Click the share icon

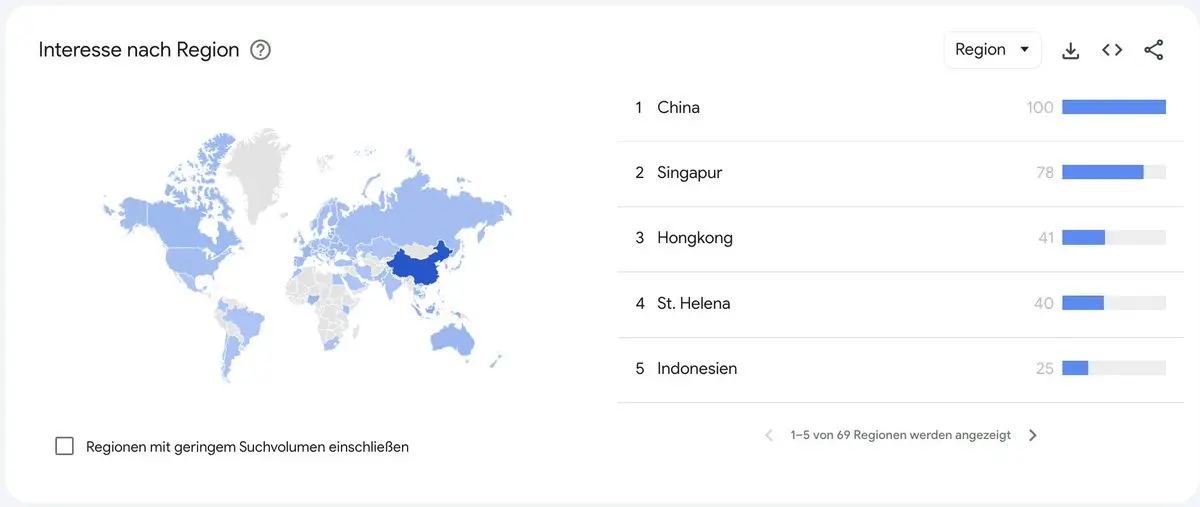click(x=1153, y=50)
